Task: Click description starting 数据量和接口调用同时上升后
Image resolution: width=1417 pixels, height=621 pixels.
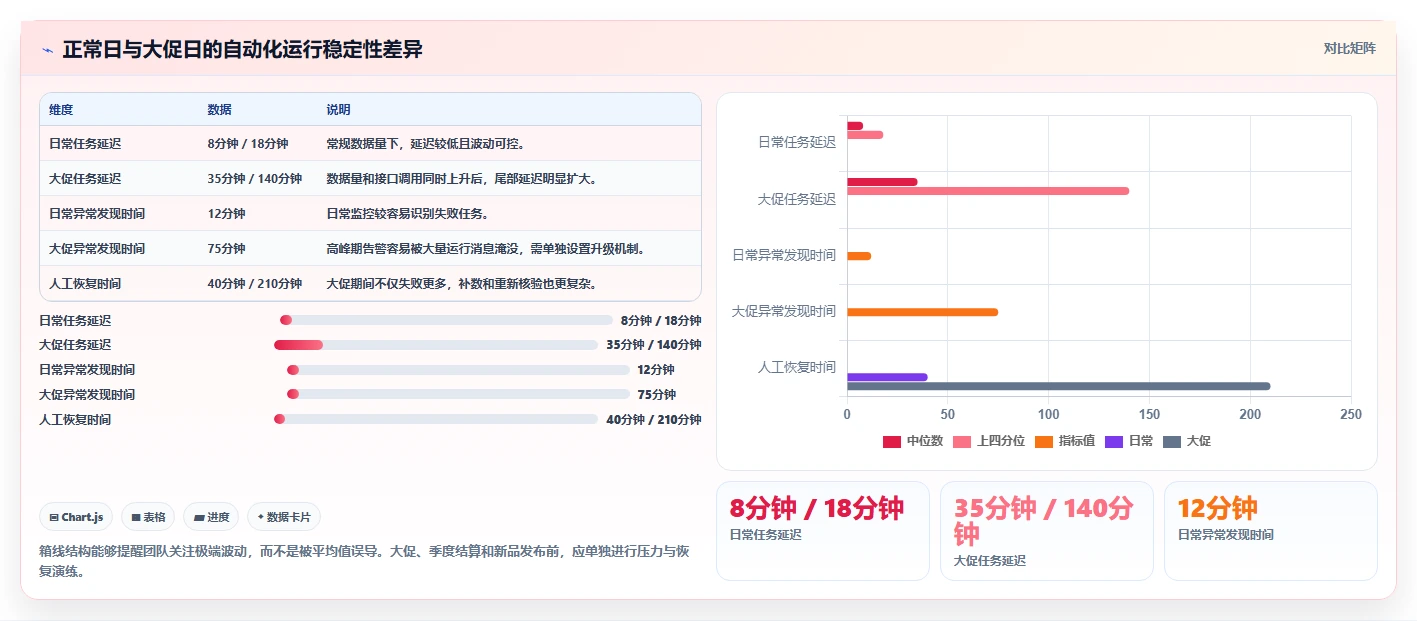Action: point(462,179)
